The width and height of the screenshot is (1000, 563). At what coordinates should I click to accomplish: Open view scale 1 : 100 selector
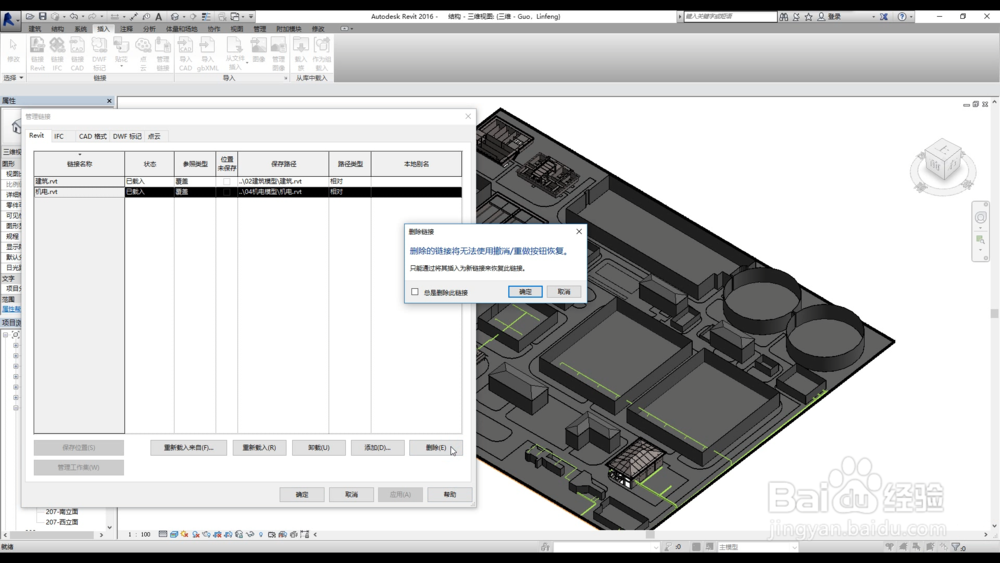pos(140,534)
